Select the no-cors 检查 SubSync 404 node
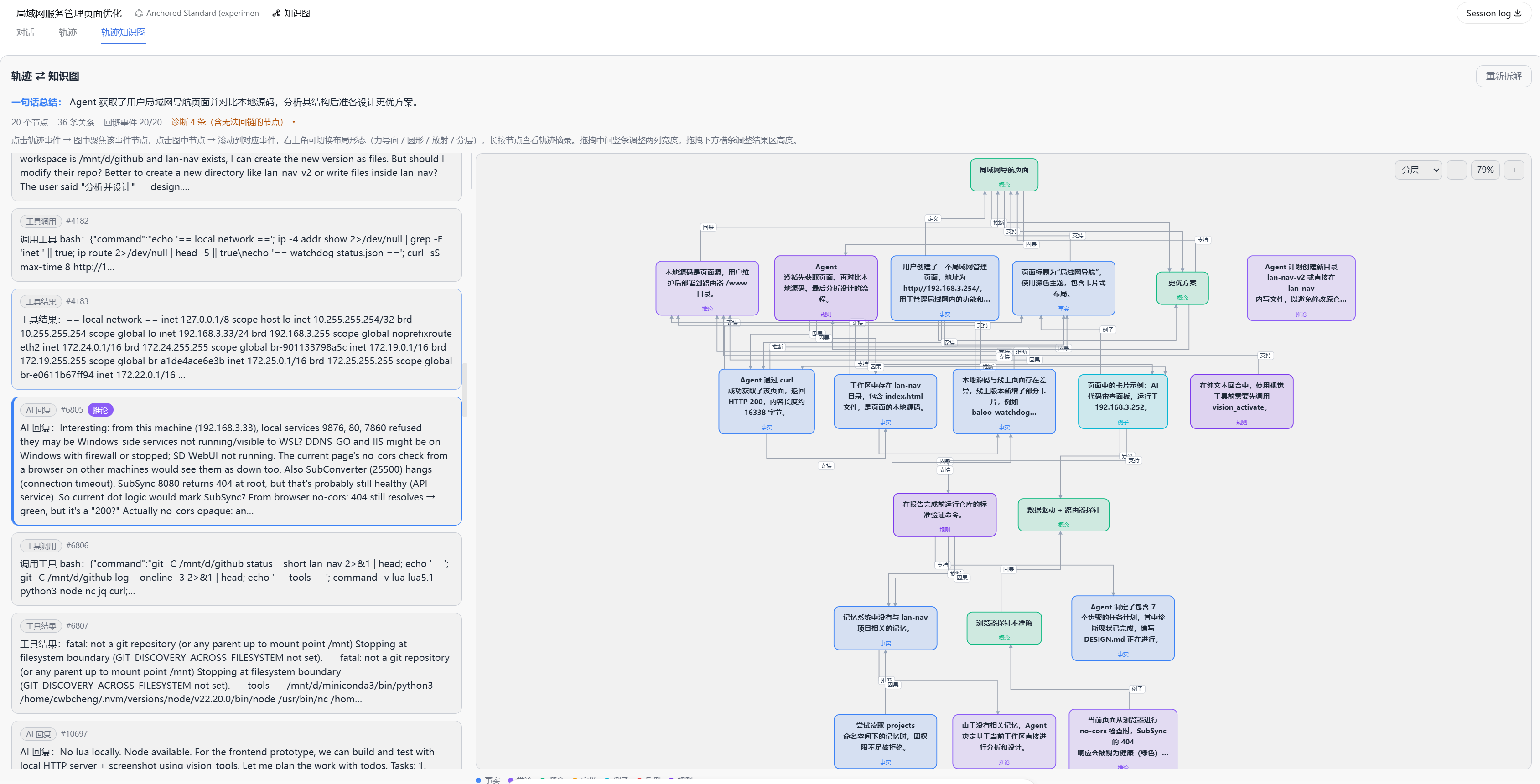The width and height of the screenshot is (1540, 784). pos(1123,740)
